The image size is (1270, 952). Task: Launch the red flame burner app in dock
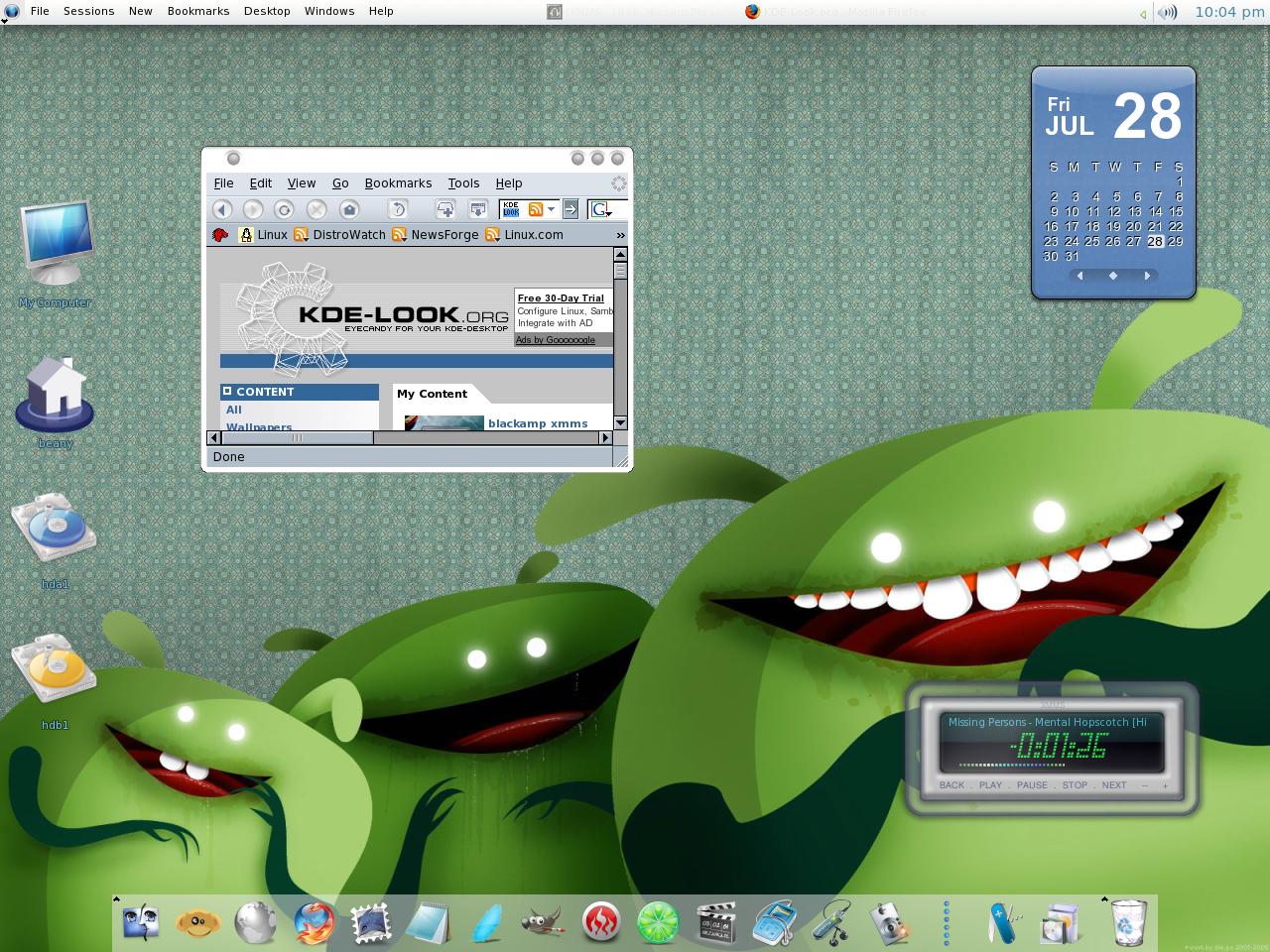click(x=601, y=922)
